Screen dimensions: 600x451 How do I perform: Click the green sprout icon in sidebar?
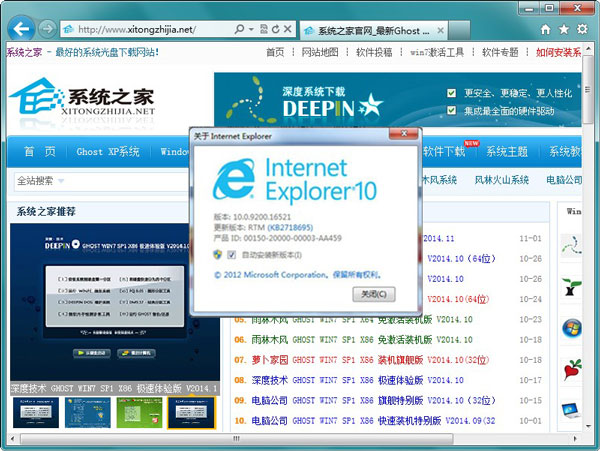[x=571, y=287]
